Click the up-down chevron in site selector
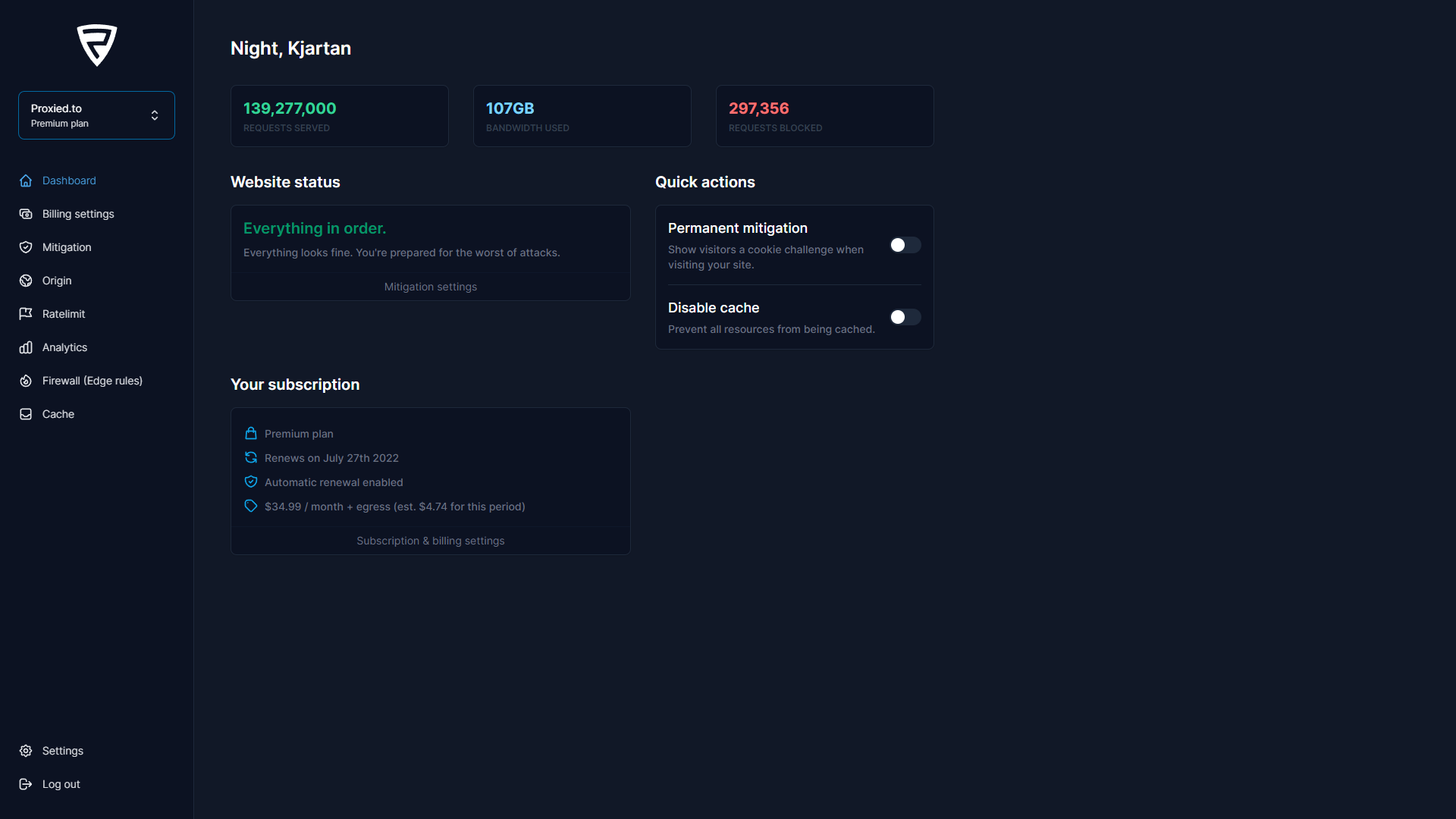Image resolution: width=1456 pixels, height=819 pixels. [155, 115]
